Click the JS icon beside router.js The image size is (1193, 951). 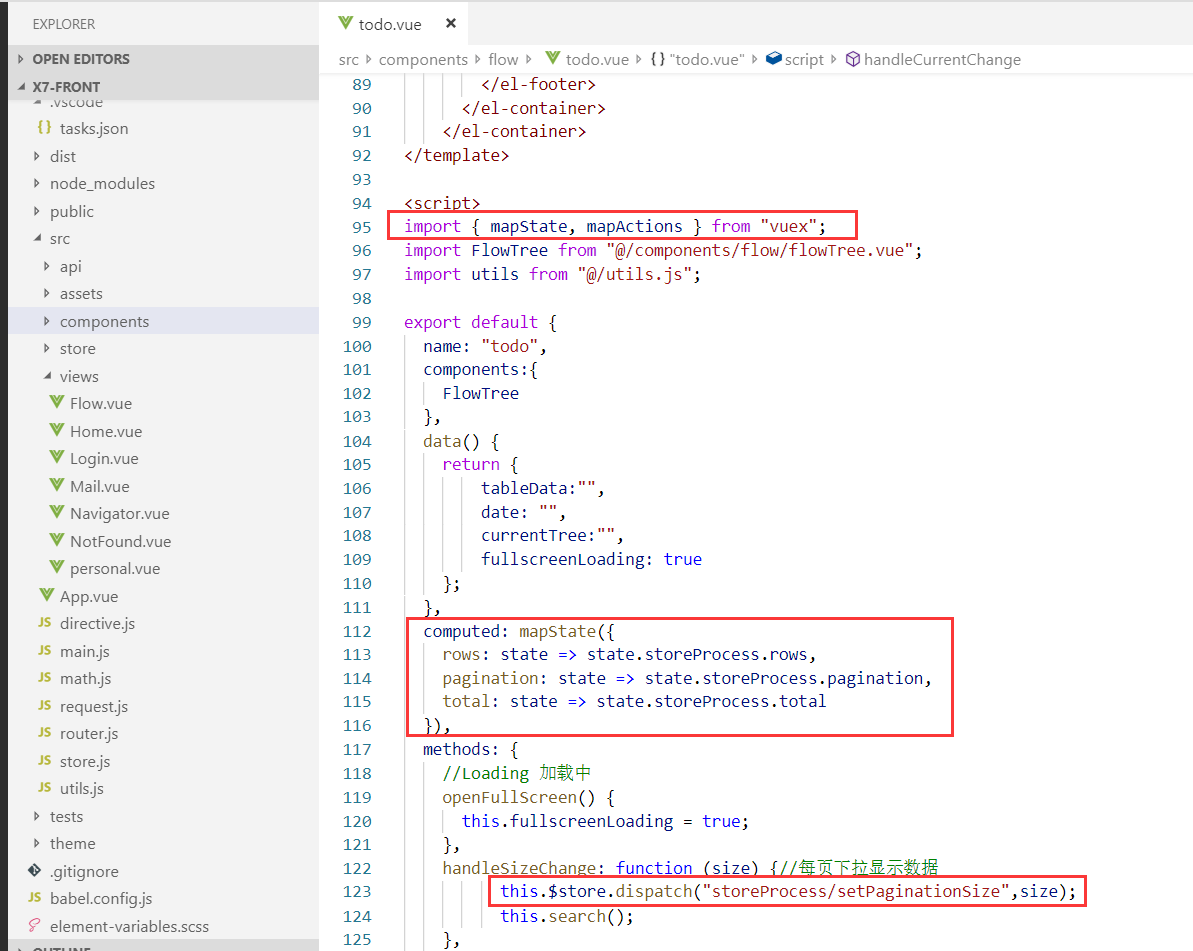point(44,733)
